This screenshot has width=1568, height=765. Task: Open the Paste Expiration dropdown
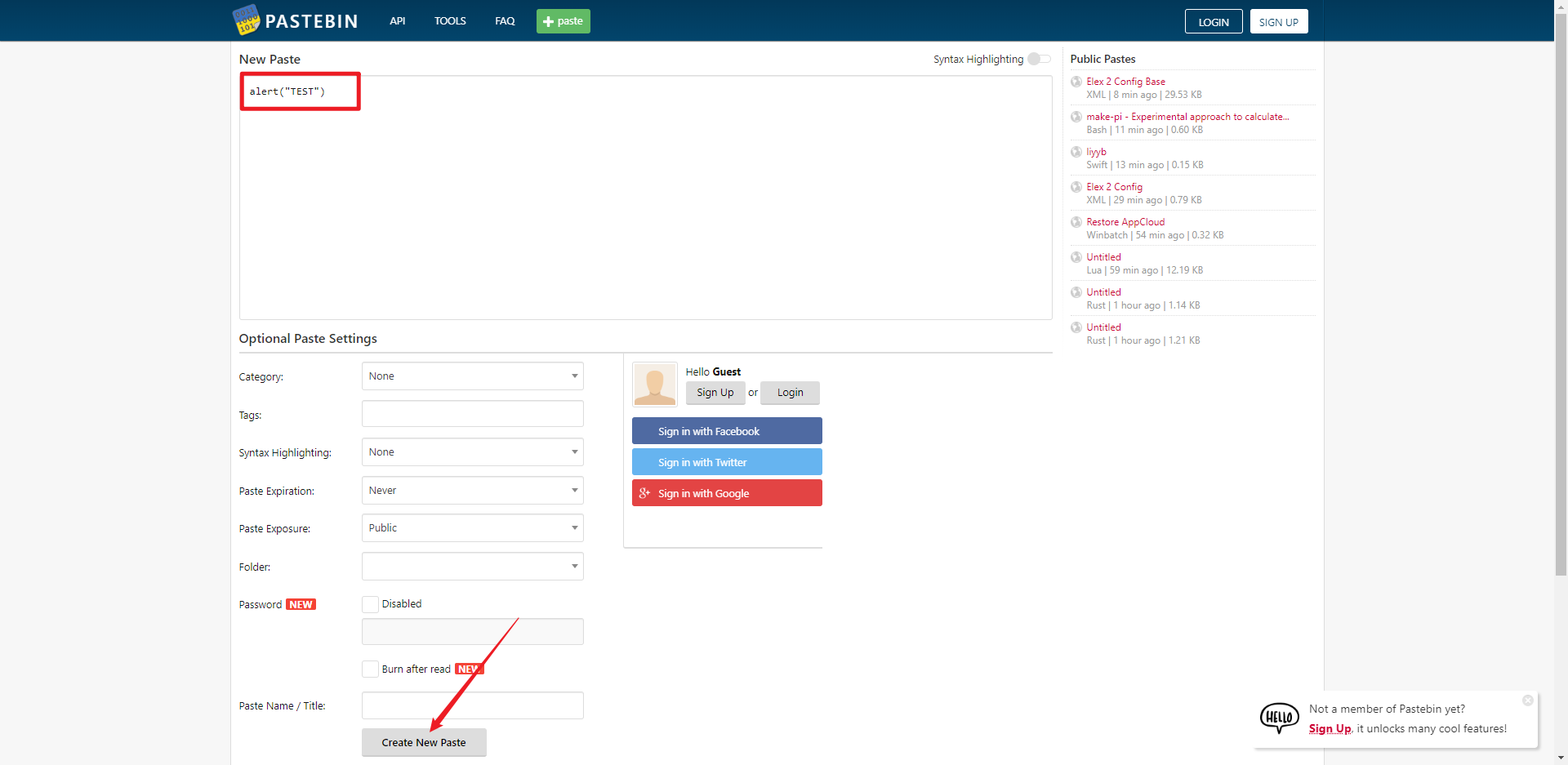[473, 491]
